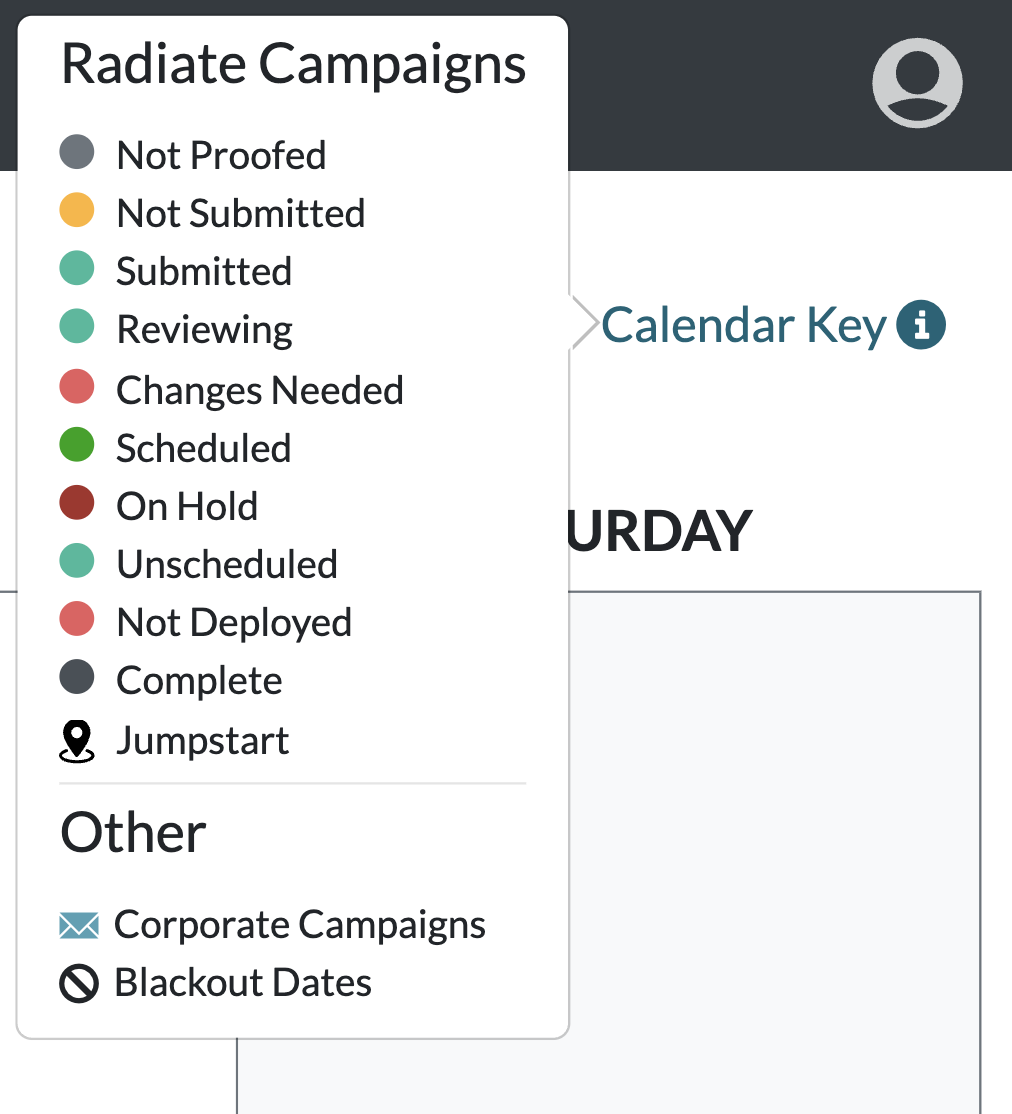The height and width of the screenshot is (1114, 1012).
Task: Click the Blackout Dates label text
Action: 243,983
